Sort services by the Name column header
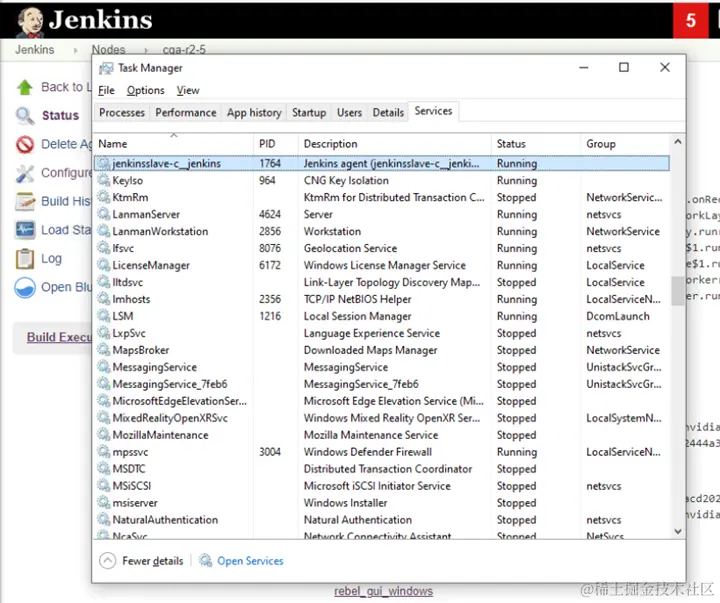Viewport: 720px width, 603px height. point(173,144)
